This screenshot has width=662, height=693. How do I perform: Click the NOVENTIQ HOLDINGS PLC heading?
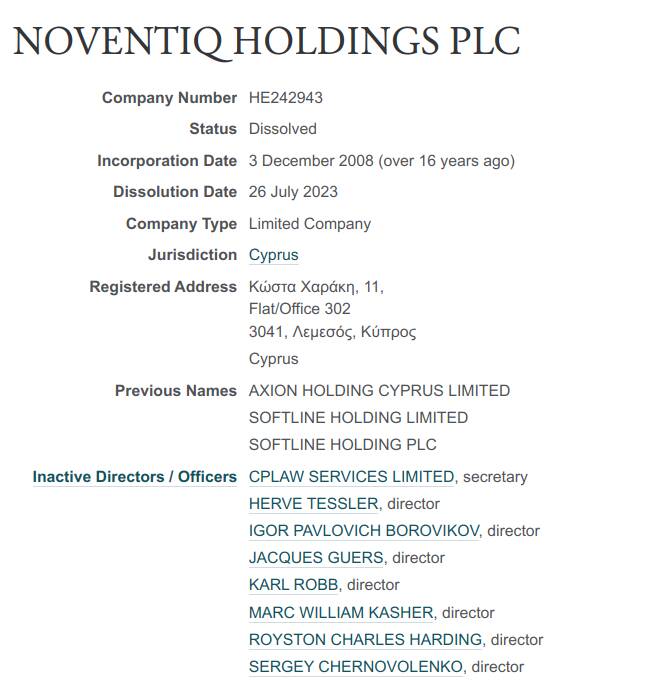click(266, 41)
